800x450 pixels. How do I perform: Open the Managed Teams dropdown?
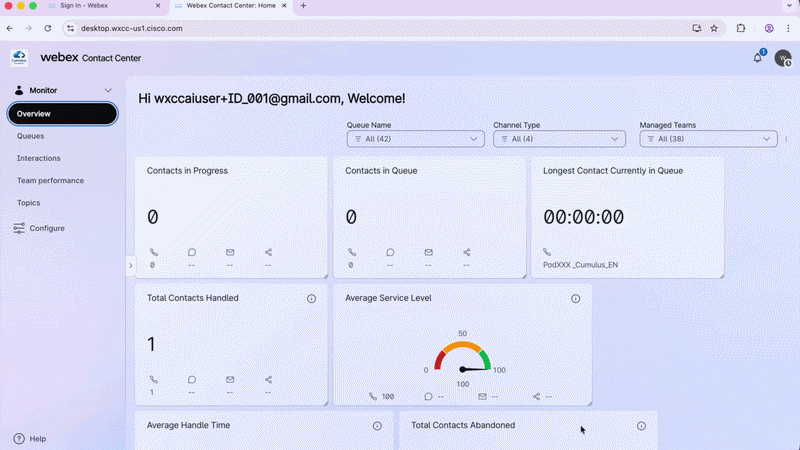[x=708, y=139]
